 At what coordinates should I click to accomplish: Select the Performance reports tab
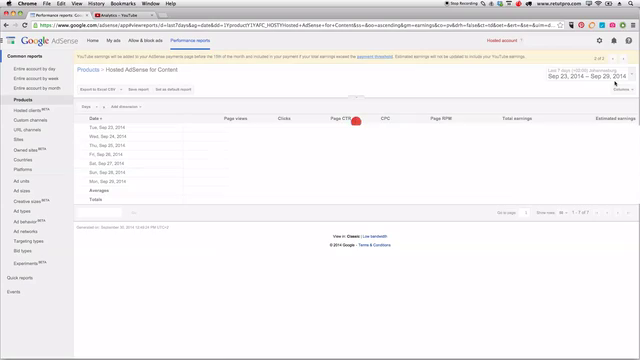point(190,40)
